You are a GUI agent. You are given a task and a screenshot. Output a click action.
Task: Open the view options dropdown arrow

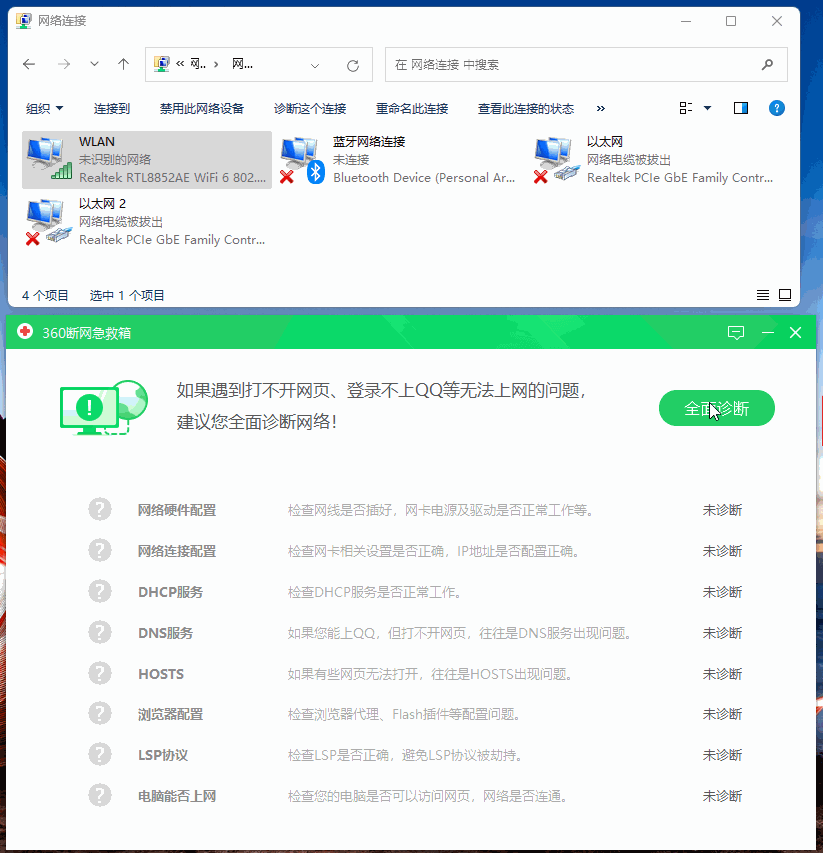click(707, 108)
